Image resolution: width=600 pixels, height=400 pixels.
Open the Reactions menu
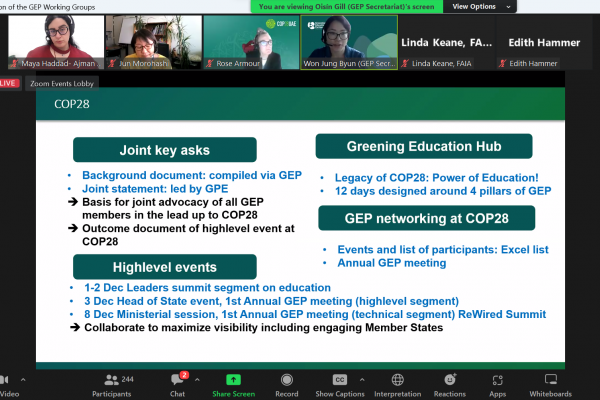(x=449, y=384)
